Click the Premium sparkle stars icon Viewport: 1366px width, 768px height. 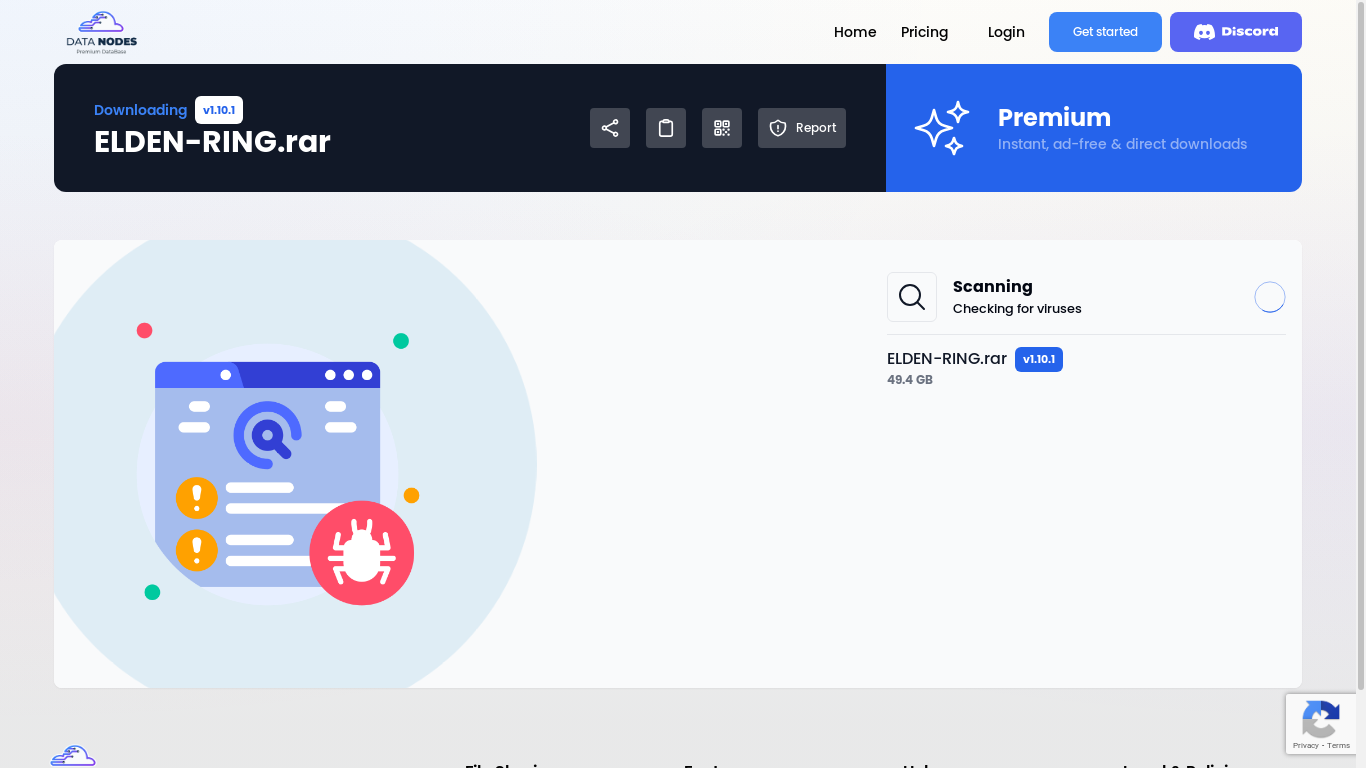coord(942,128)
